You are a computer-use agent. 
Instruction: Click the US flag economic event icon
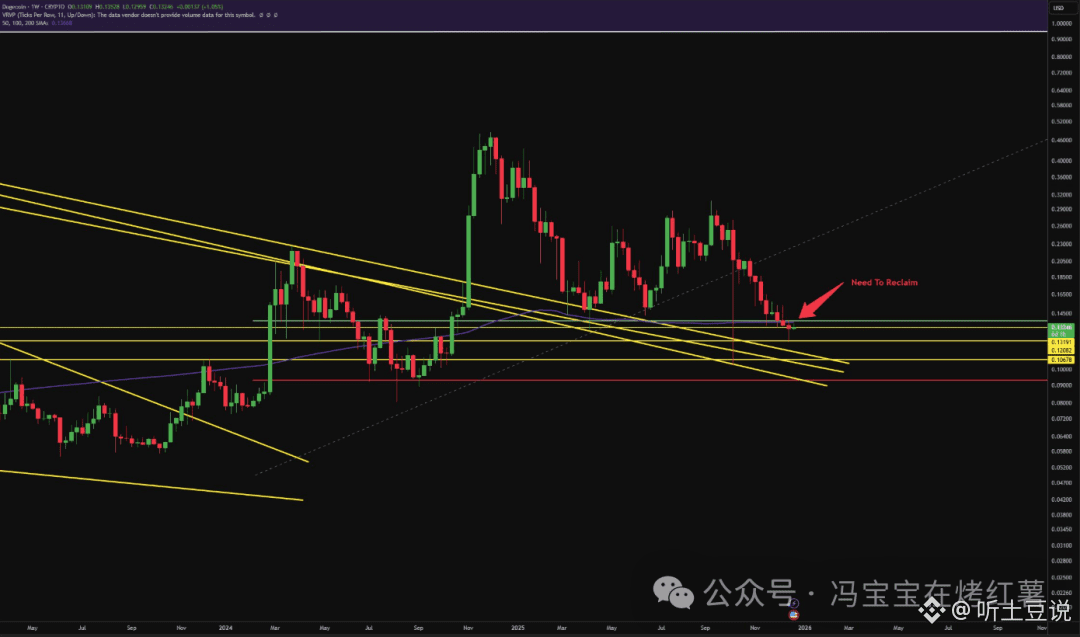pyautogui.click(x=793, y=614)
